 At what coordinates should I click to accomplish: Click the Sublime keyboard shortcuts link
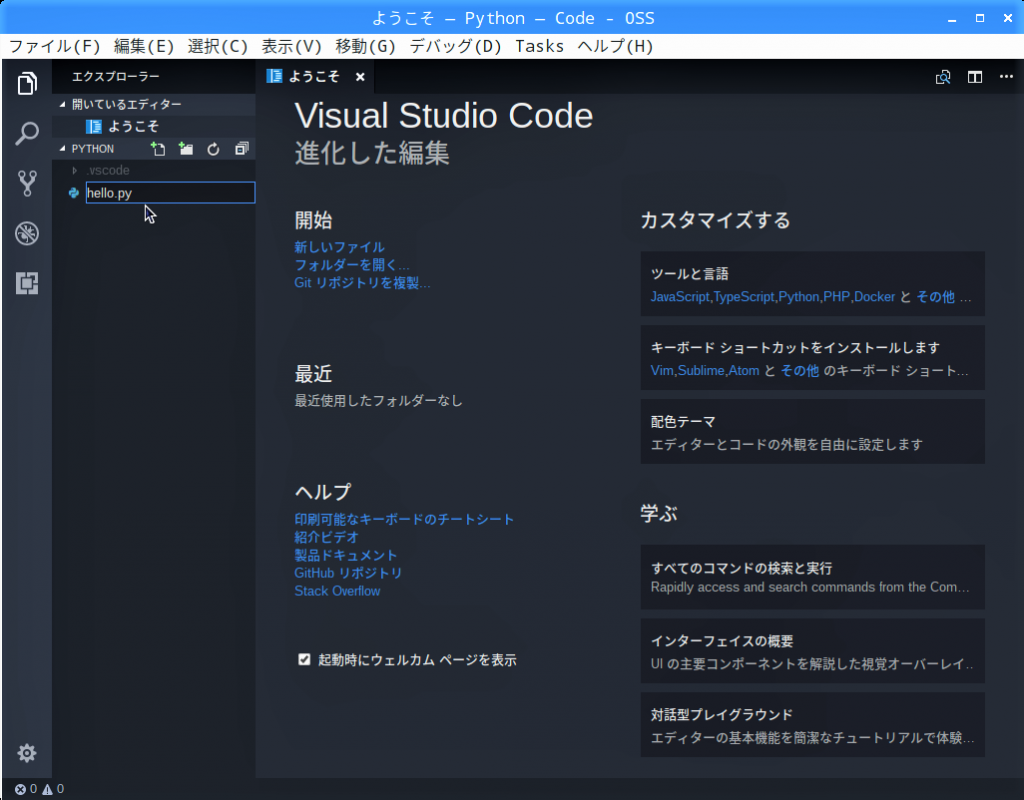pos(701,371)
